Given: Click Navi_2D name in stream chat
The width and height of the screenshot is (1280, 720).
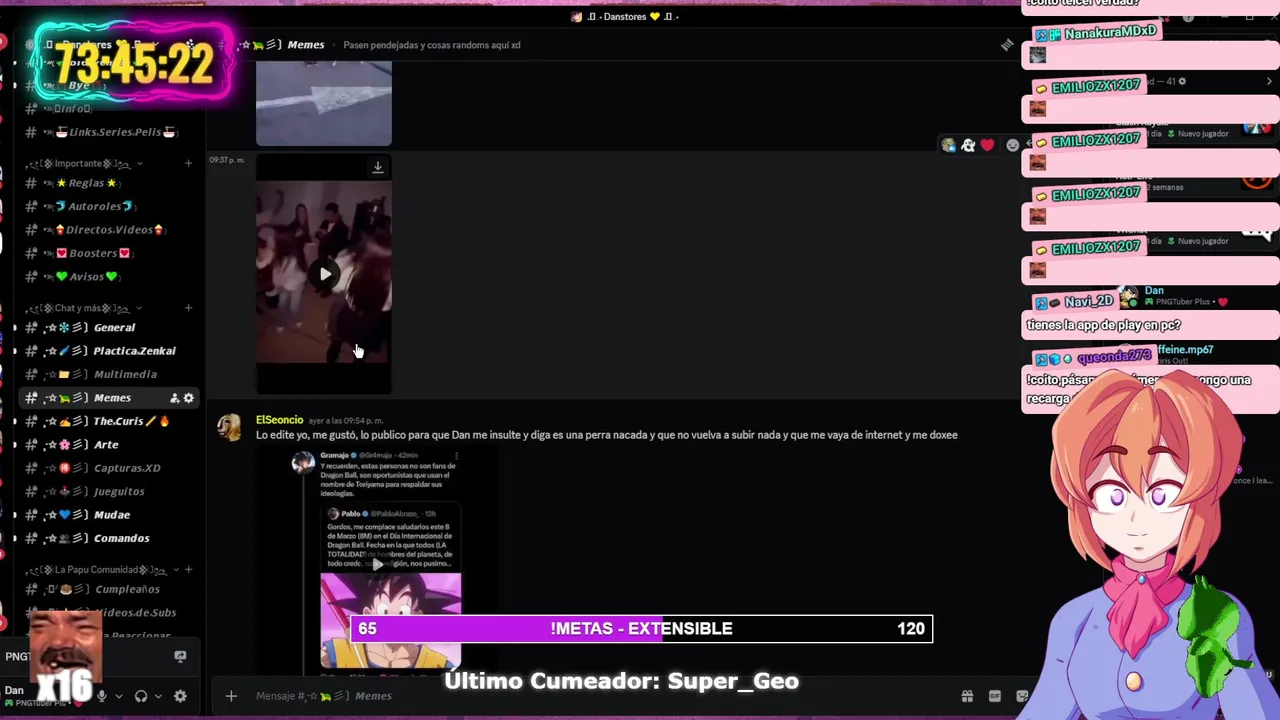Looking at the screenshot, I should (x=1088, y=301).
